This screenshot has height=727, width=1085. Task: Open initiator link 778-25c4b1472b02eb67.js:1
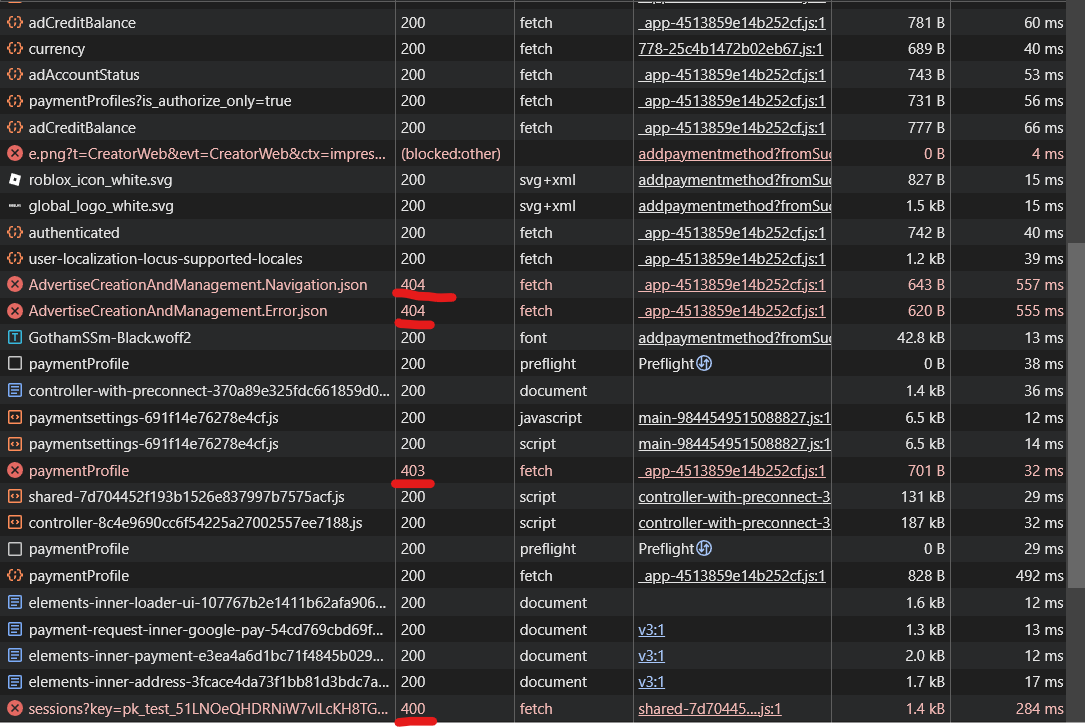731,49
